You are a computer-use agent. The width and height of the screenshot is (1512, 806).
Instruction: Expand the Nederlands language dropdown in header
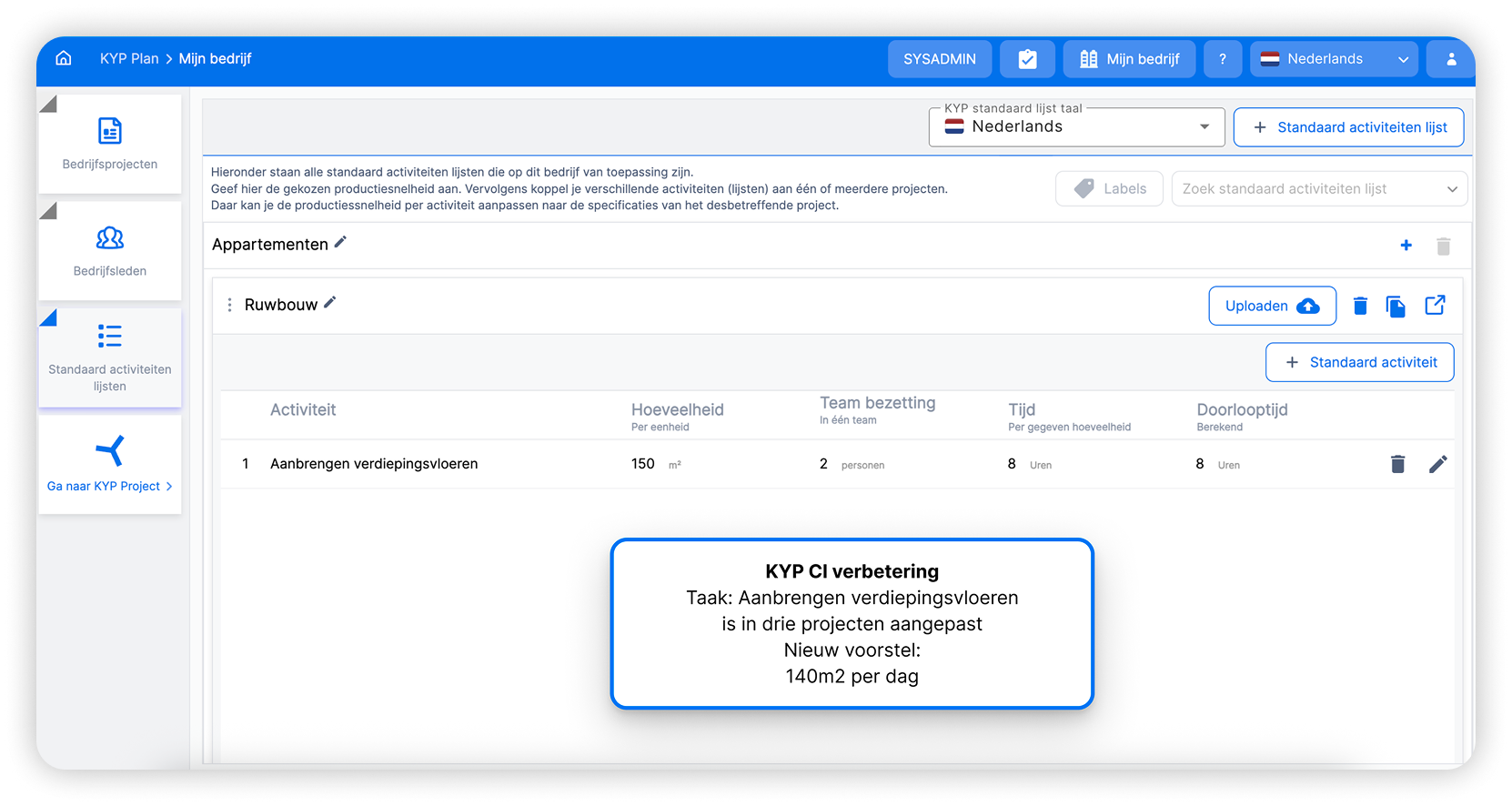coord(1334,59)
